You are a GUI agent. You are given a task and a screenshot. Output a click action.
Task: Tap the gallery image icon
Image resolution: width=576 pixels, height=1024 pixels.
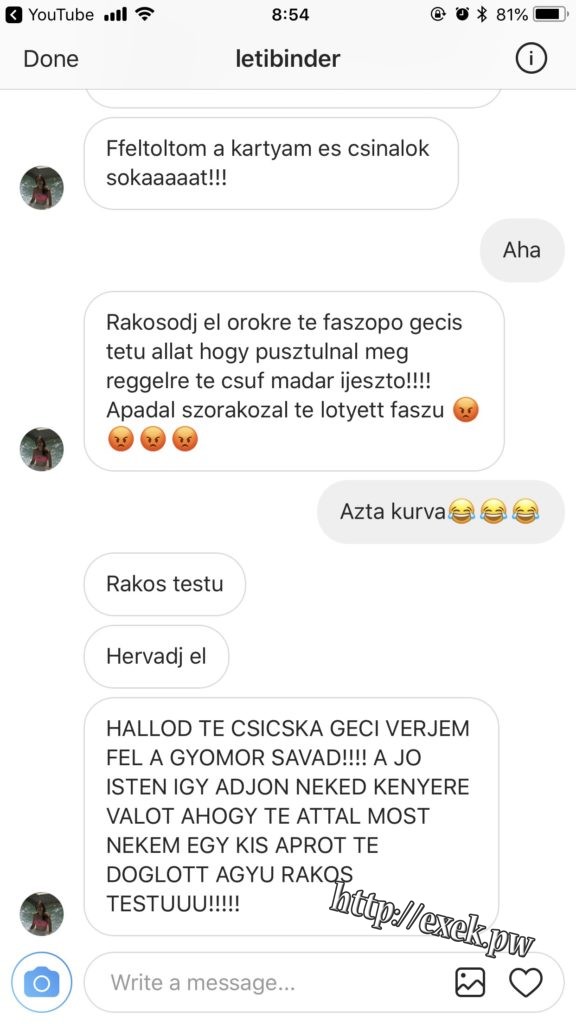click(470, 982)
